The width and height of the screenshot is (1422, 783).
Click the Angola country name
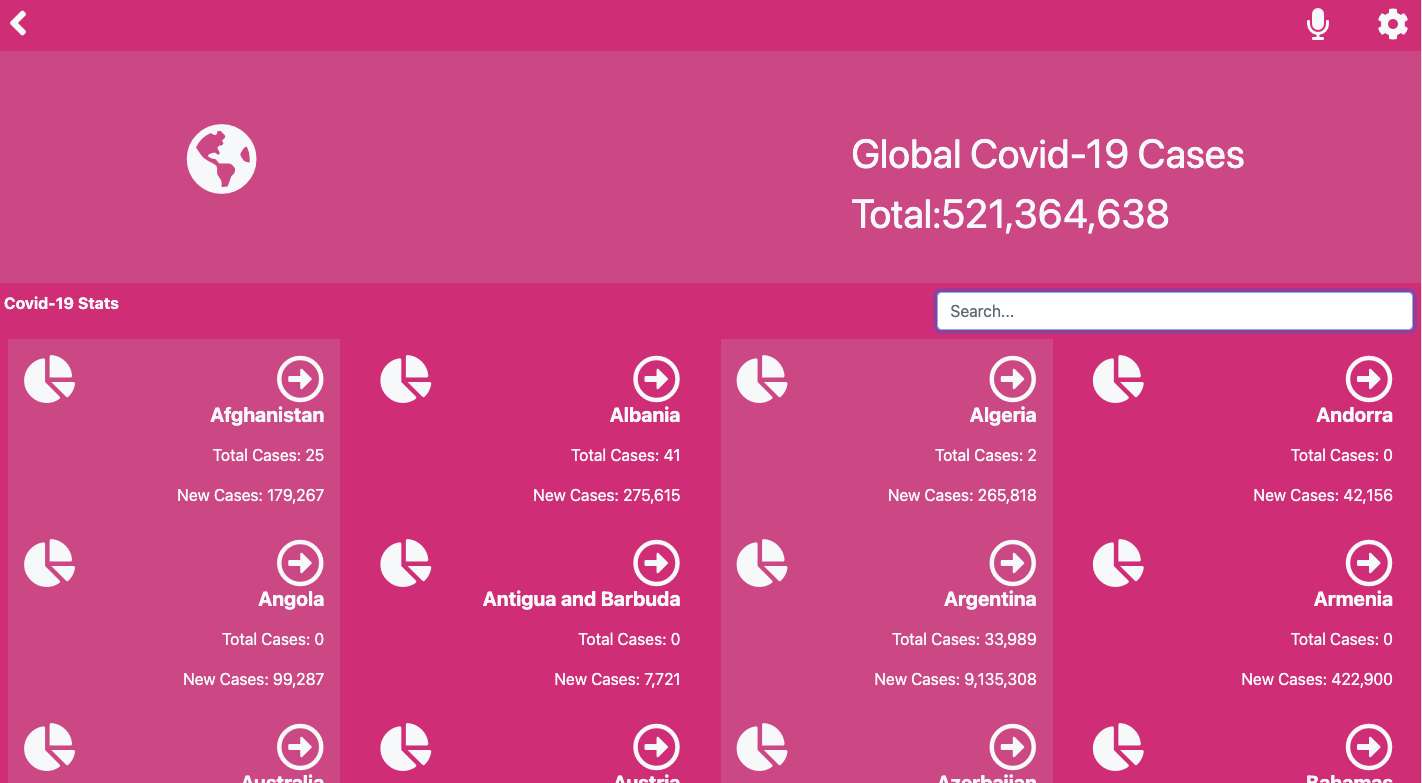pyautogui.click(x=291, y=598)
